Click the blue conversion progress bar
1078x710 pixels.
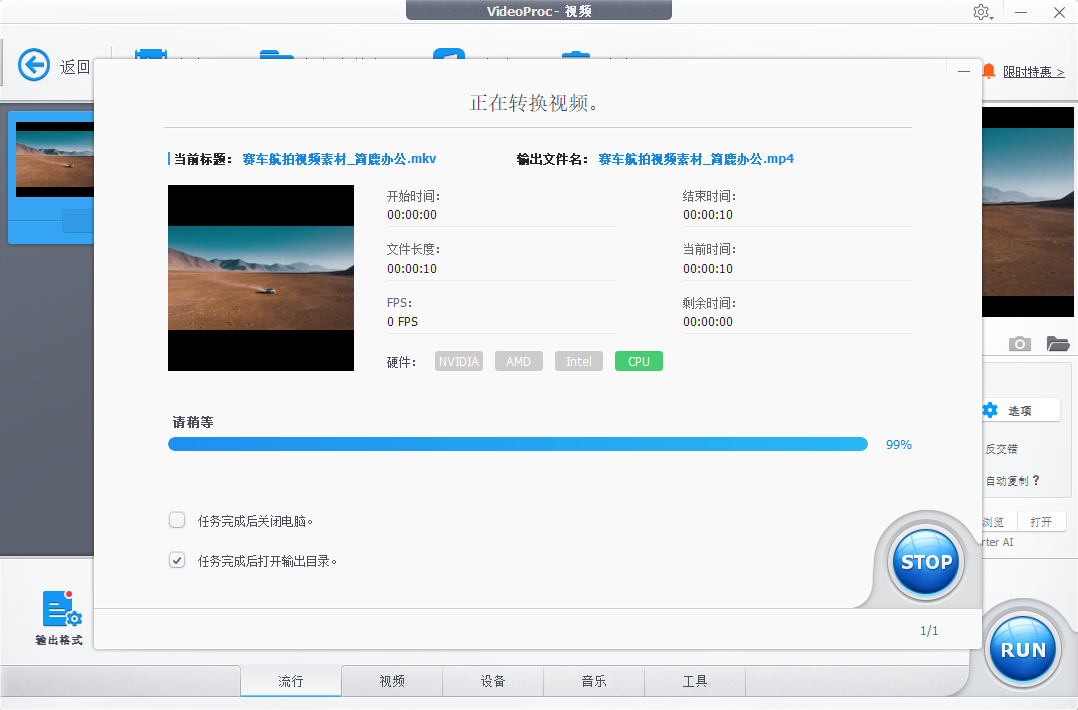pos(517,444)
